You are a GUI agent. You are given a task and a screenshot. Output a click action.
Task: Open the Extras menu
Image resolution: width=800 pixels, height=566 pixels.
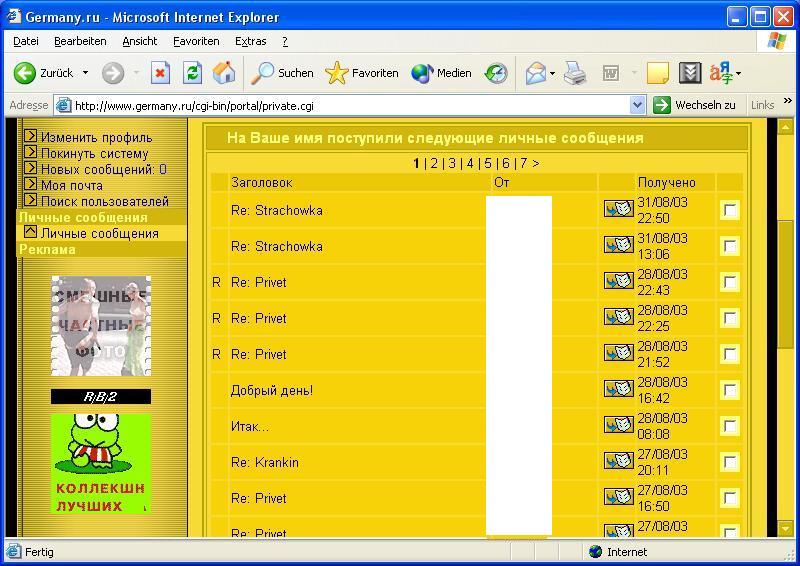[x=250, y=41]
